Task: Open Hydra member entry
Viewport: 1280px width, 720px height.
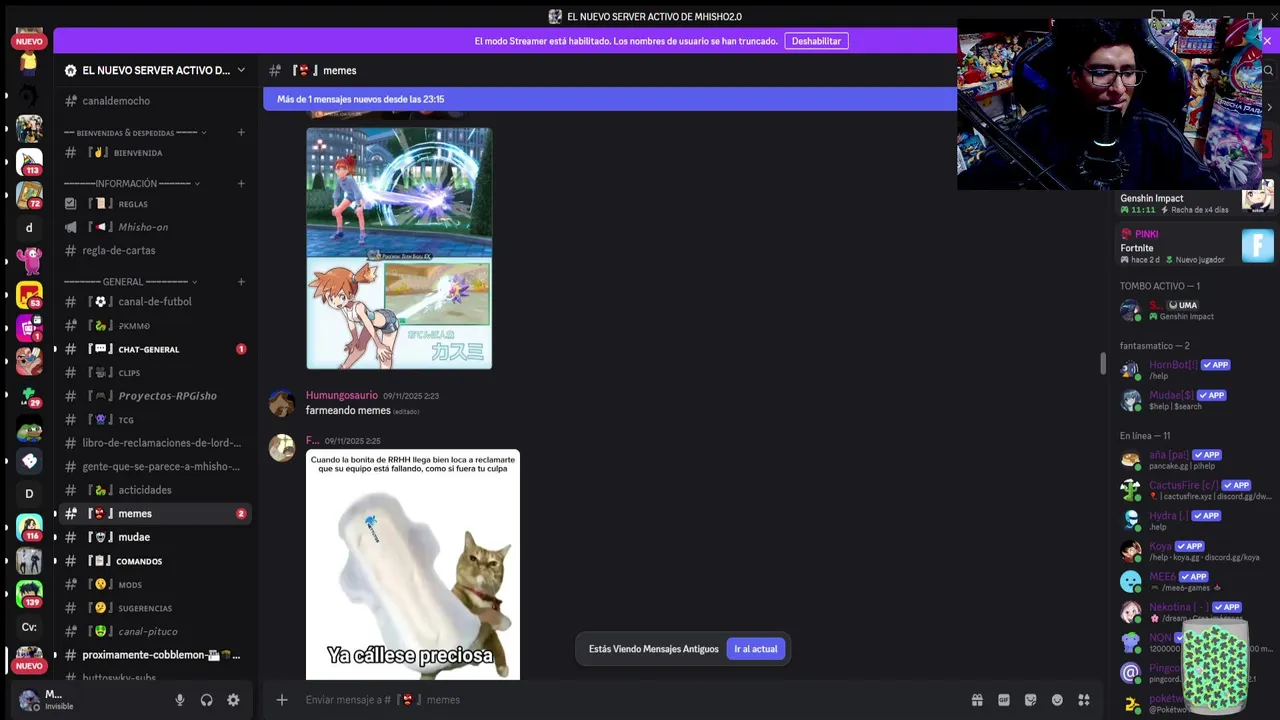Action: click(1195, 520)
